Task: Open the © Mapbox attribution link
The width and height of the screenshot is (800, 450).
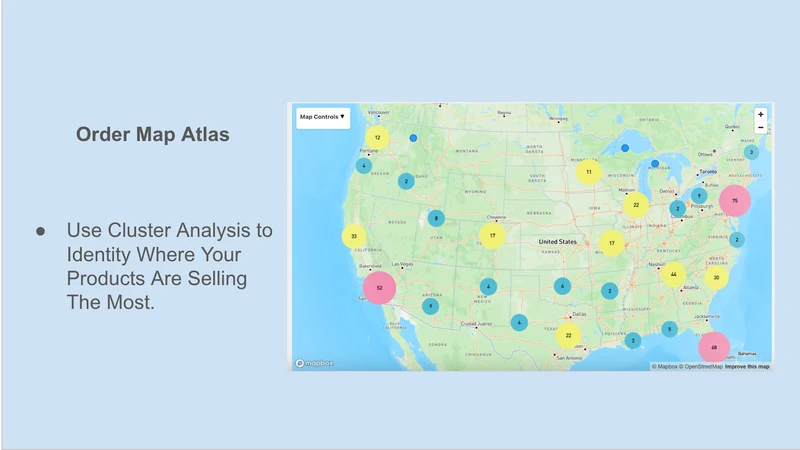Action: [664, 366]
